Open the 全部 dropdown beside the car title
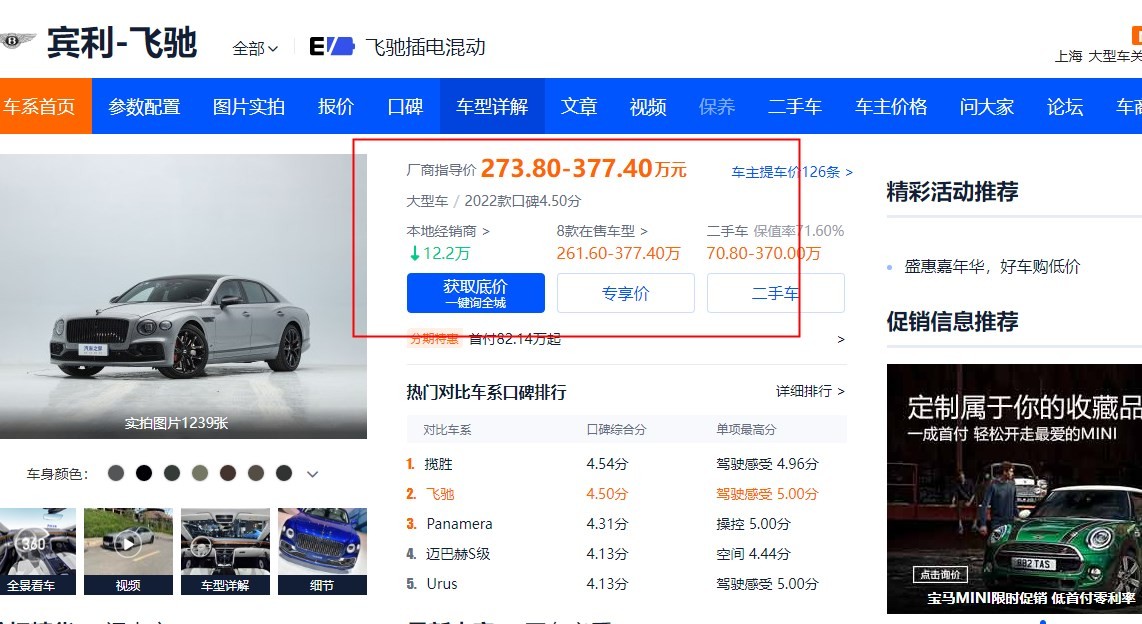Viewport: 1142px width, 624px height. pyautogui.click(x=255, y=48)
